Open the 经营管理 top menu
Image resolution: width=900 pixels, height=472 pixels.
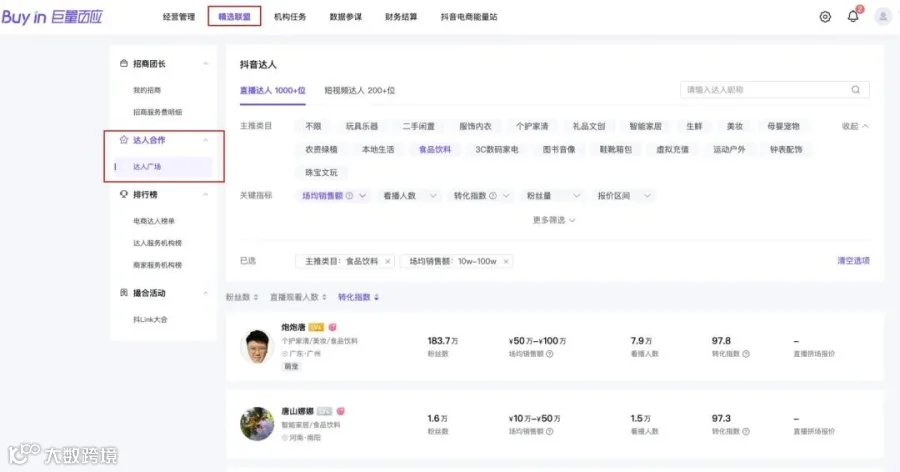(179, 17)
